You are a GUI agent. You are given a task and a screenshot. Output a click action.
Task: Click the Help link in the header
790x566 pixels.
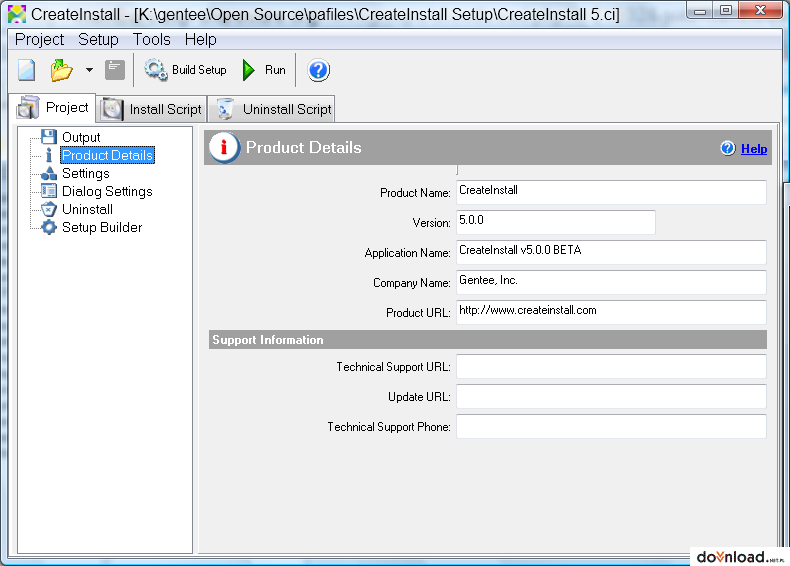tap(754, 149)
